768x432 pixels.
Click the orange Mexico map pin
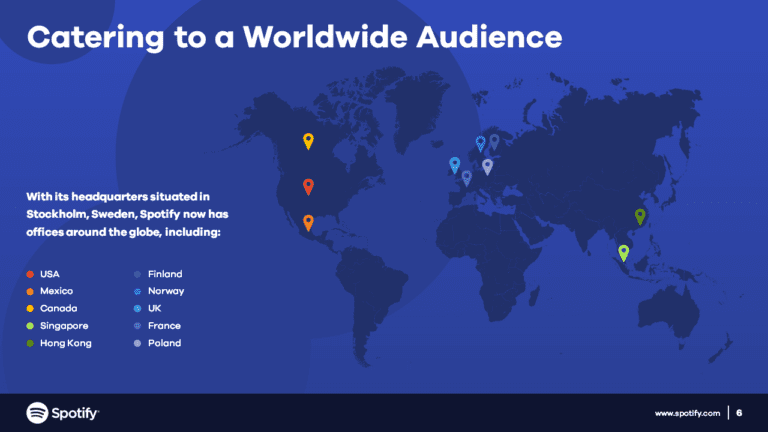[308, 223]
